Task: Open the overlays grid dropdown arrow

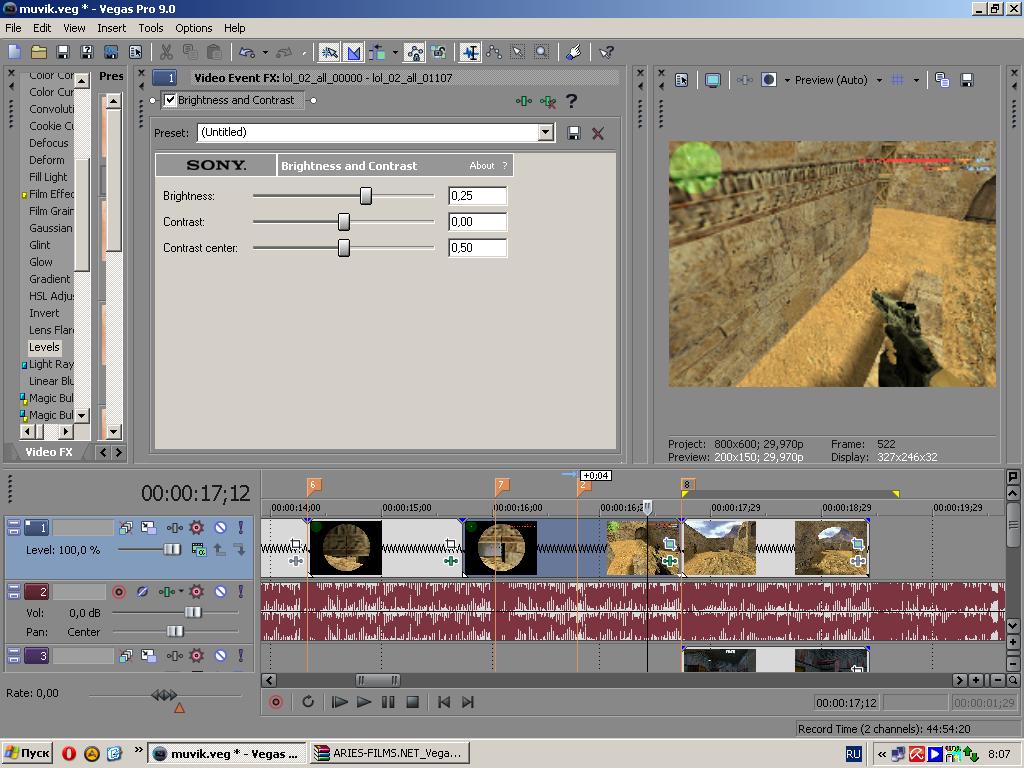Action: coord(916,80)
